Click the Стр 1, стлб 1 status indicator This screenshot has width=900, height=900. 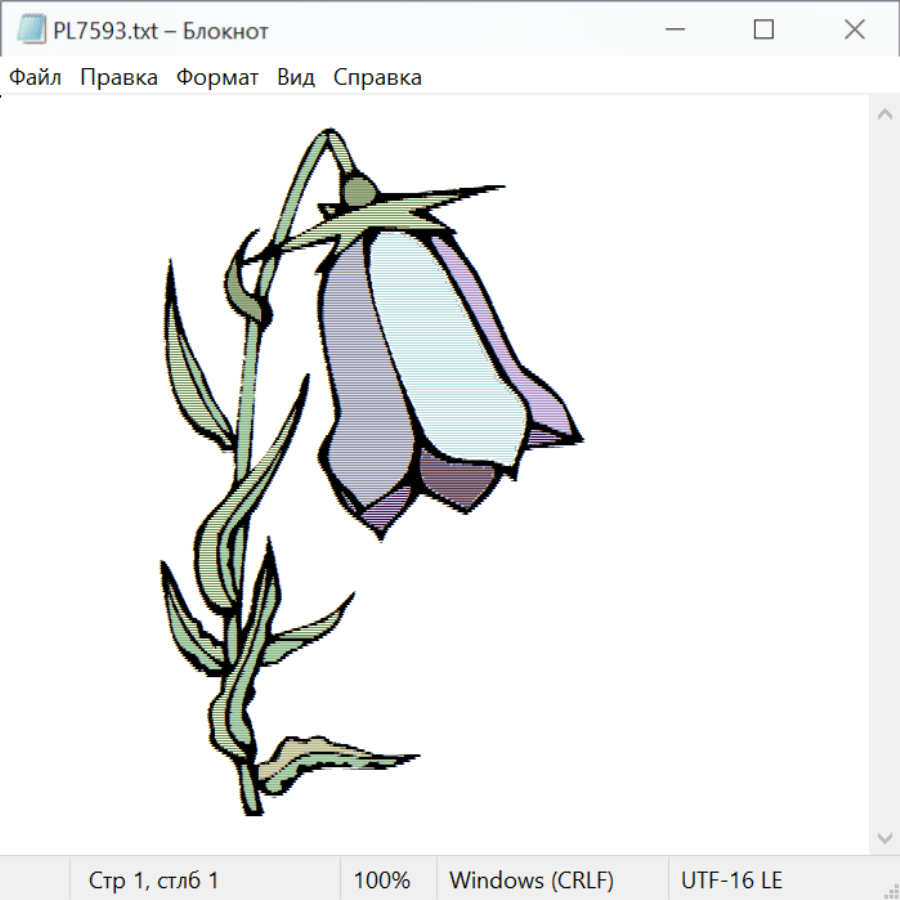(153, 881)
